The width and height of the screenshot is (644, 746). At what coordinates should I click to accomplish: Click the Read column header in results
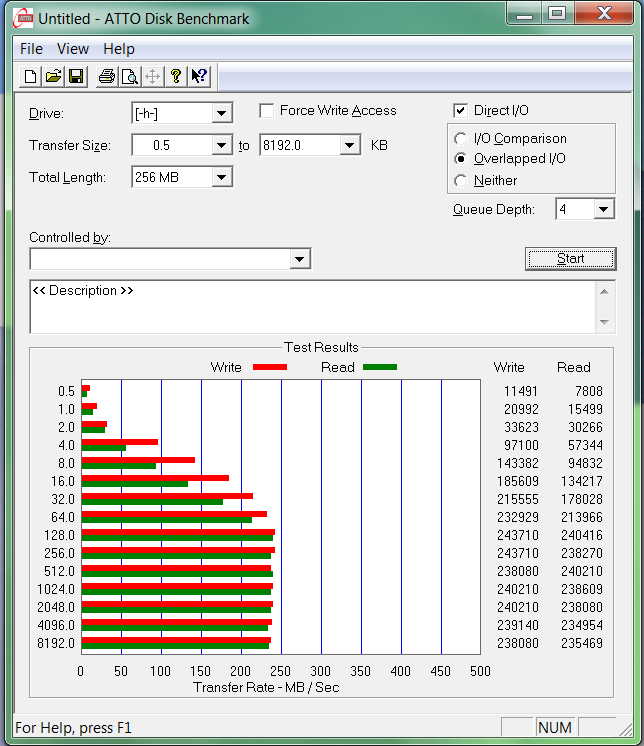[574, 367]
